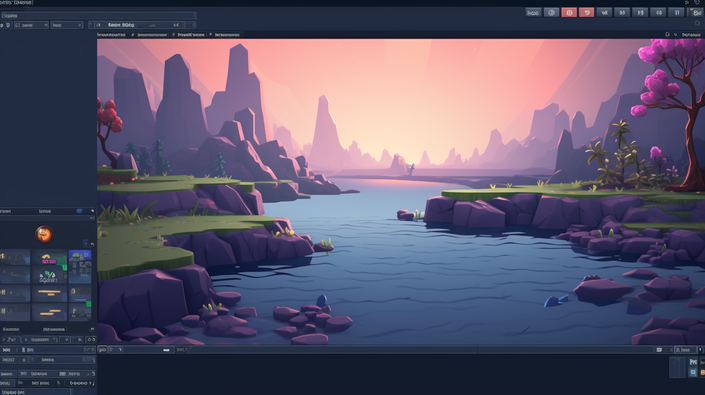Image resolution: width=705 pixels, height=395 pixels.
Task: Click the grey circle-icon button beside red buttons
Action: 551,13
